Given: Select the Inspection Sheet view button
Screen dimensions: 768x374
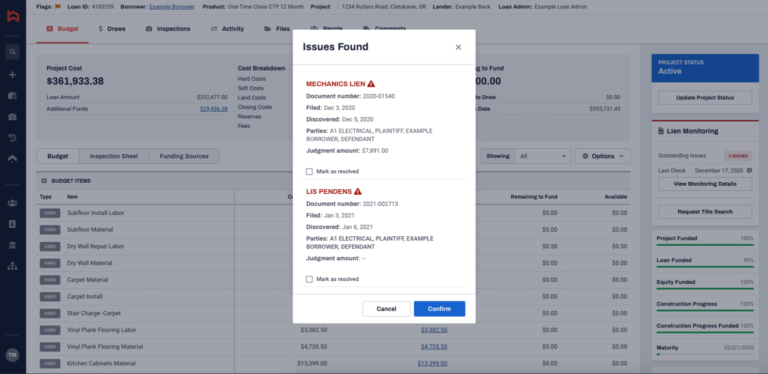Looking at the screenshot, I should pos(114,156).
